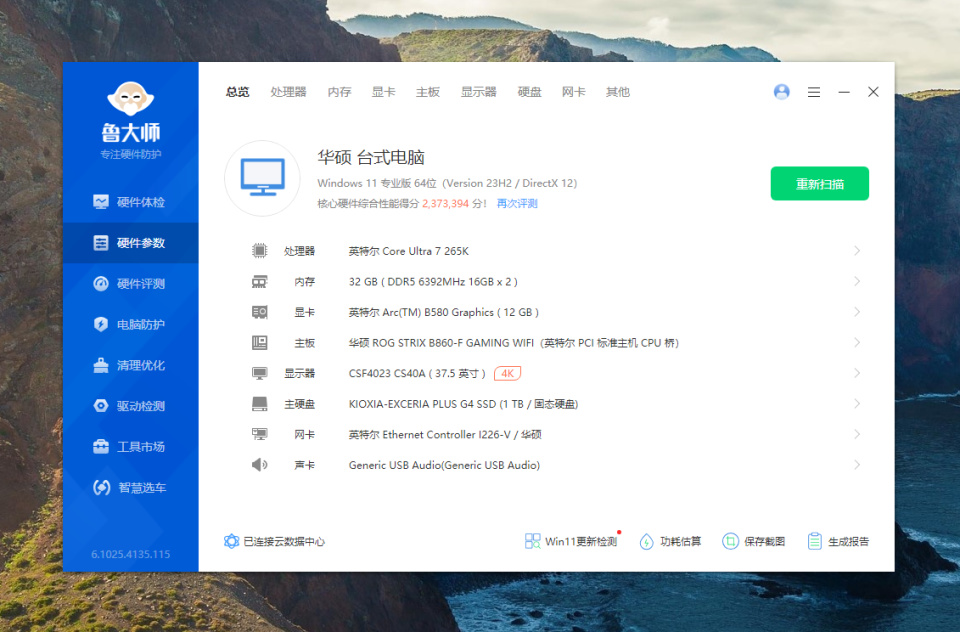960x632 pixels.
Task: Open the hamburger main menu icon
Action: point(814,92)
